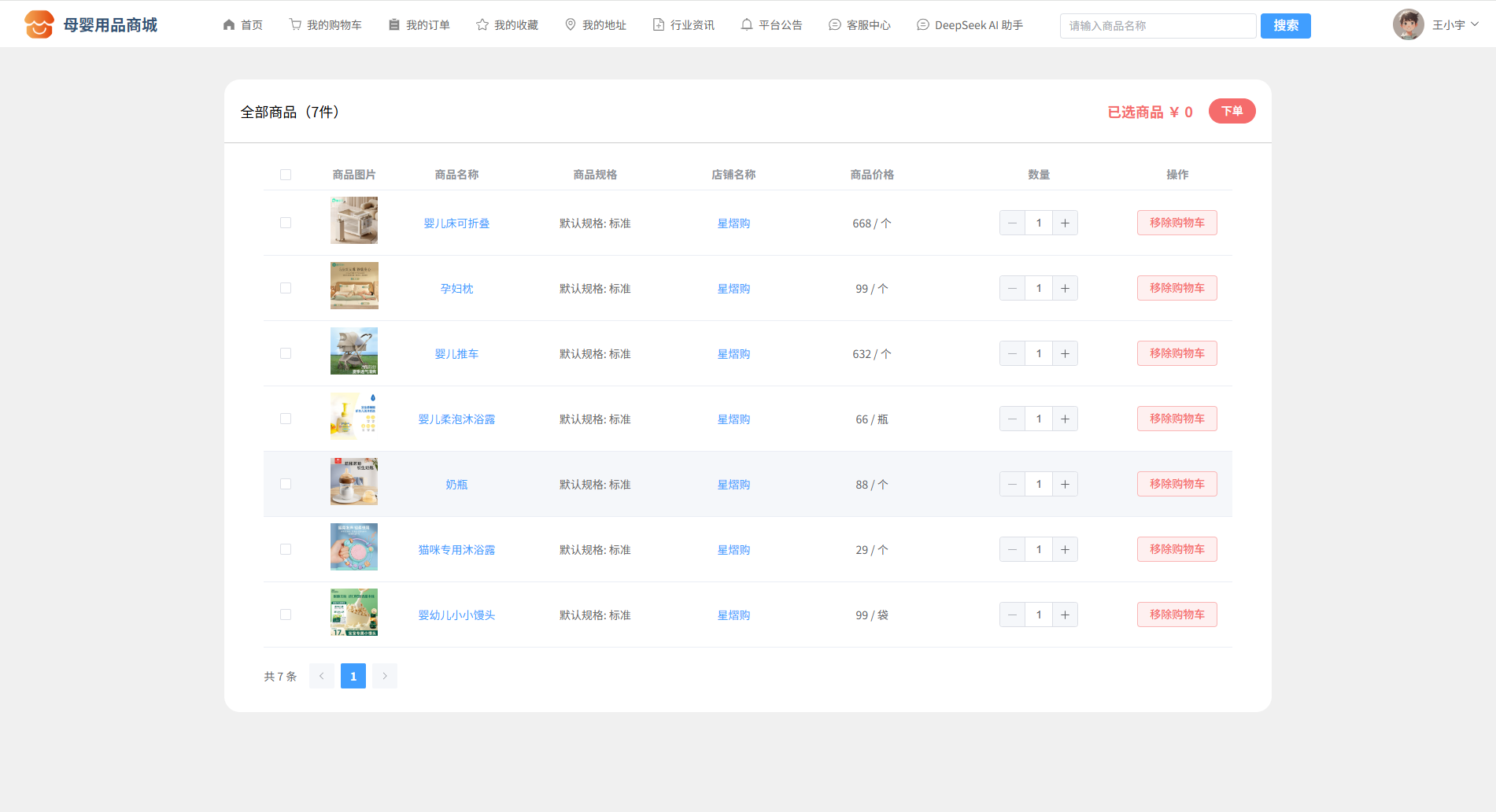Screen dimensions: 1496x812
Task: Open the 我的订单 menu item
Action: (419, 25)
